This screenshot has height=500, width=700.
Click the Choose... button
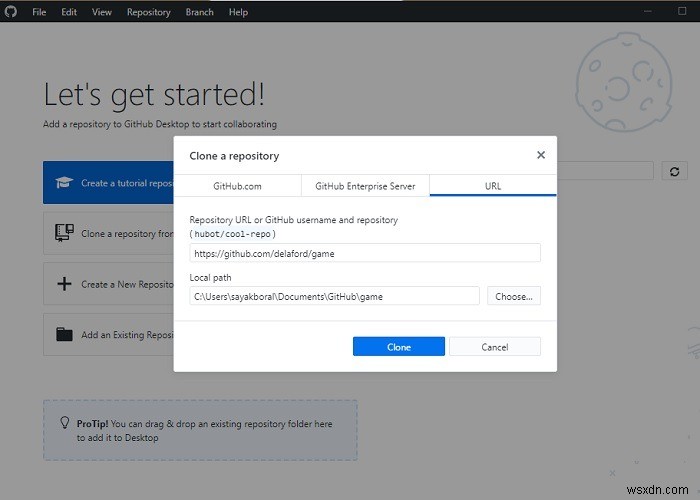tap(514, 296)
